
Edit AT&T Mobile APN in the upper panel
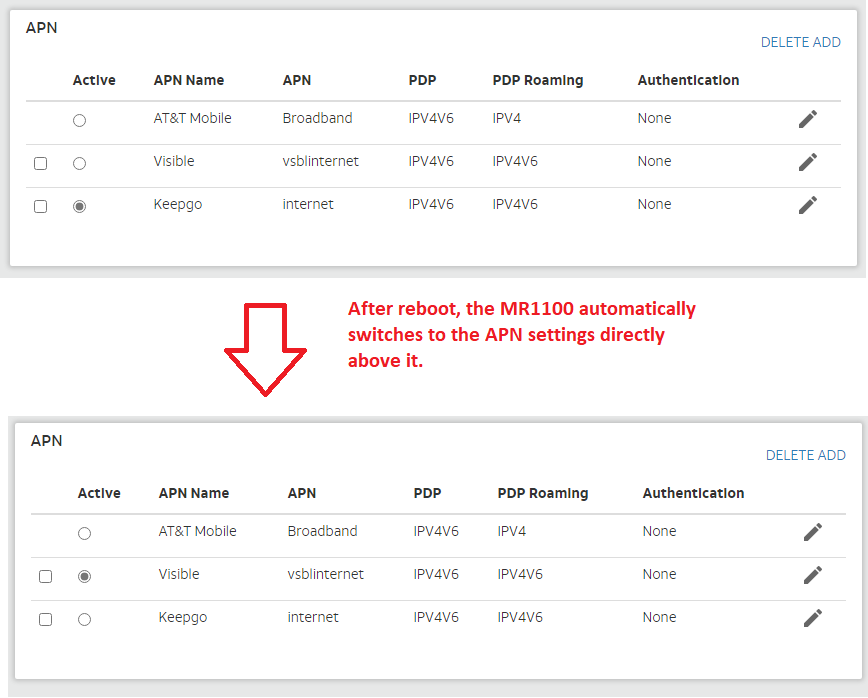808,119
